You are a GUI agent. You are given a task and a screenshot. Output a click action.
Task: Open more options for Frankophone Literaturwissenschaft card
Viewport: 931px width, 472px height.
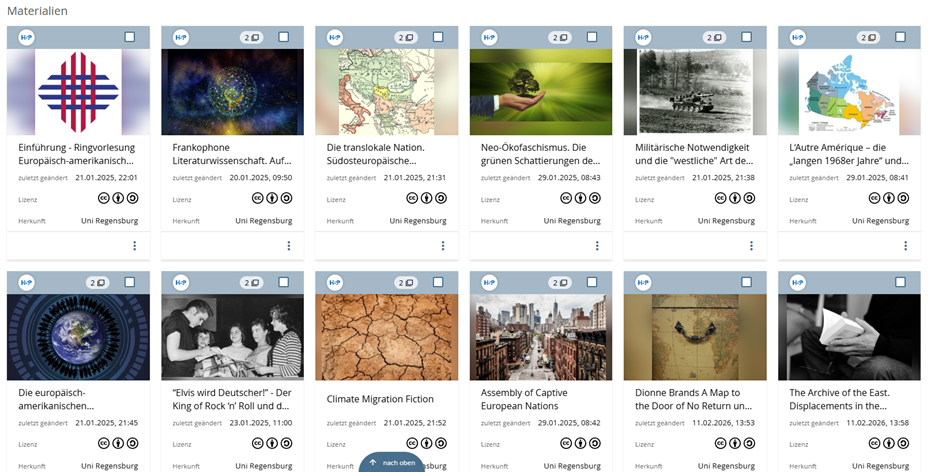[x=289, y=246]
